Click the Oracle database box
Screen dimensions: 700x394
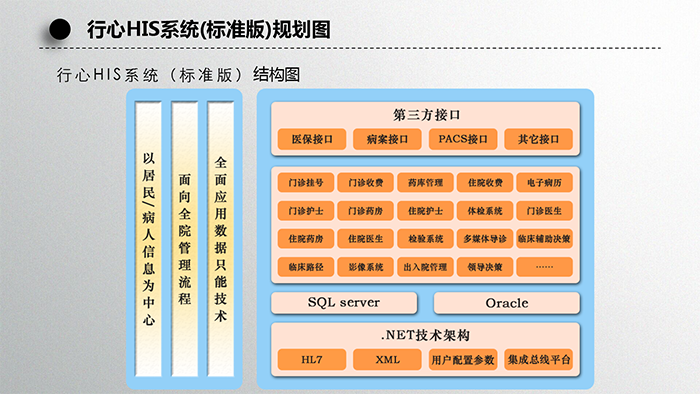[x=507, y=303]
